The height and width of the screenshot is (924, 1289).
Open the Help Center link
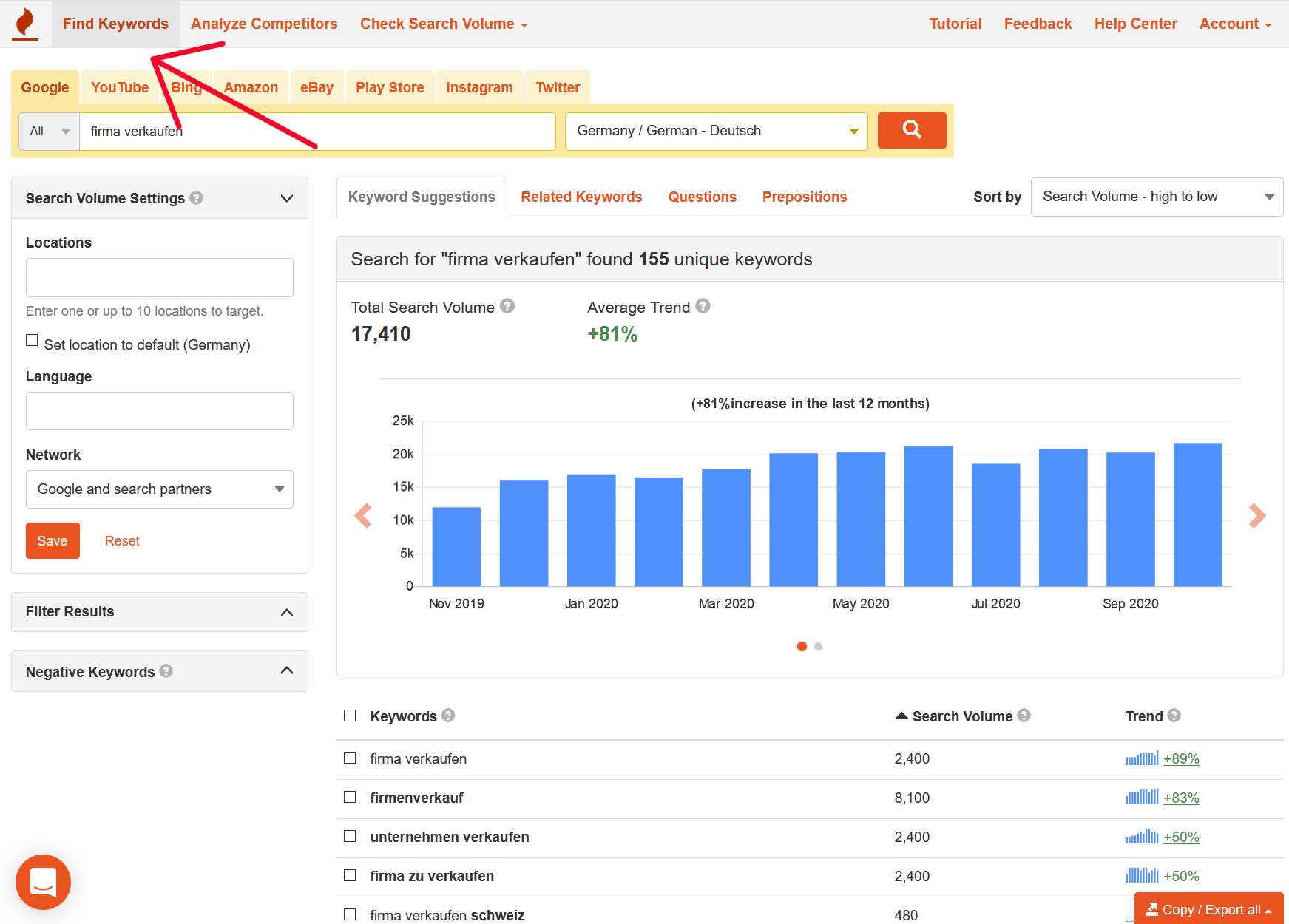coord(1135,24)
